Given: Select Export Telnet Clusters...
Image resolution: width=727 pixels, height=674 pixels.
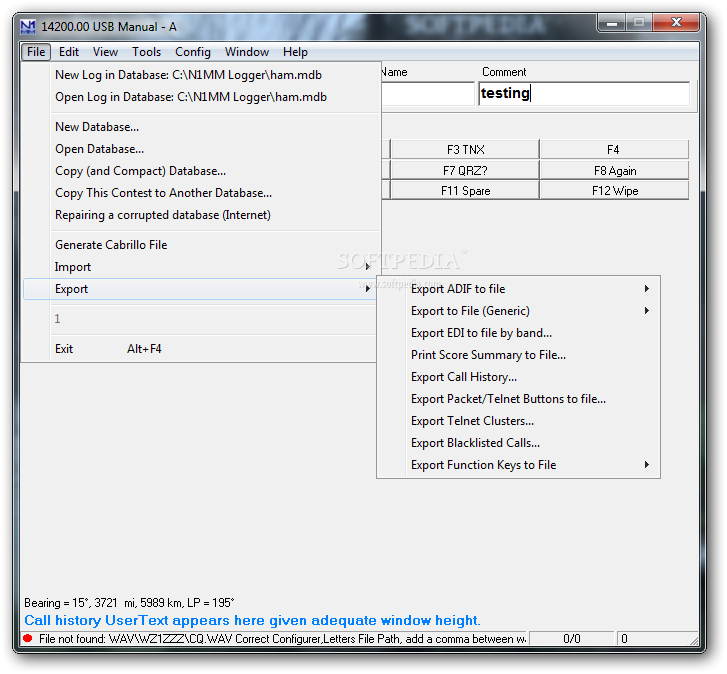Looking at the screenshot, I should point(518,421).
